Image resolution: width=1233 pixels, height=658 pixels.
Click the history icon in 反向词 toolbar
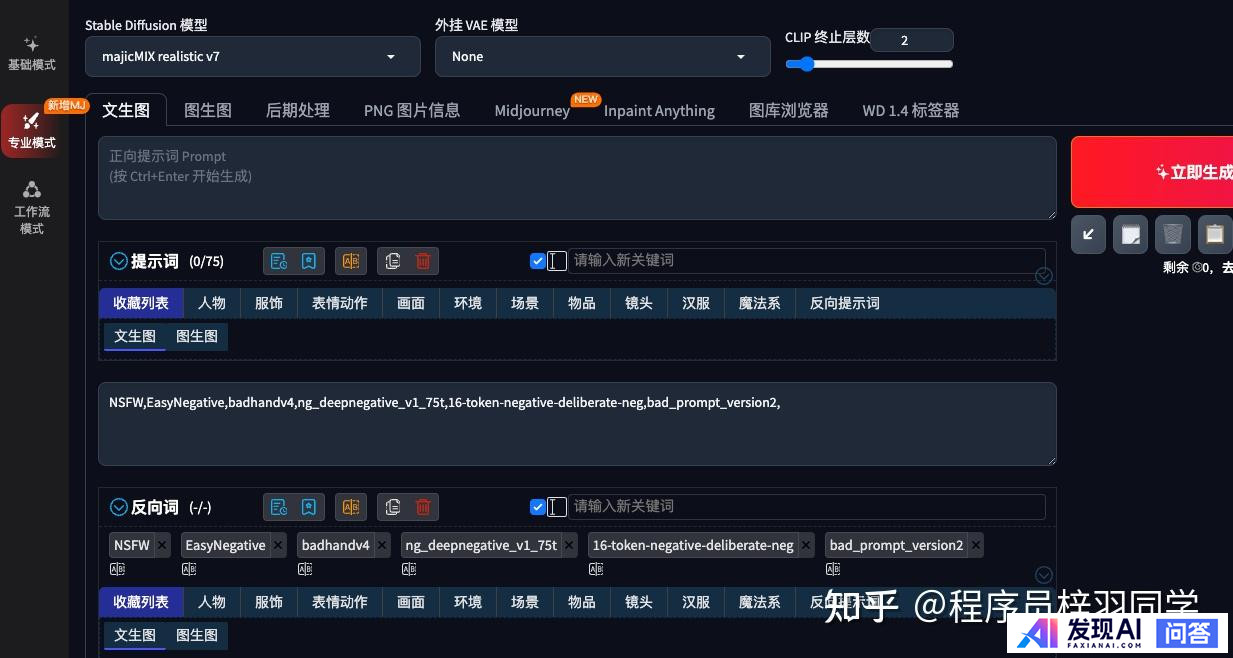(279, 507)
